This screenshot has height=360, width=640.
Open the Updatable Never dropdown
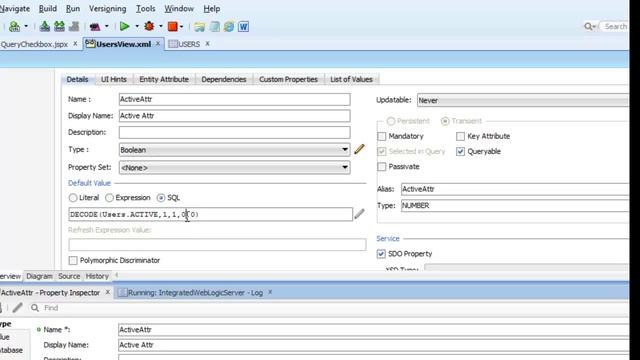522,100
